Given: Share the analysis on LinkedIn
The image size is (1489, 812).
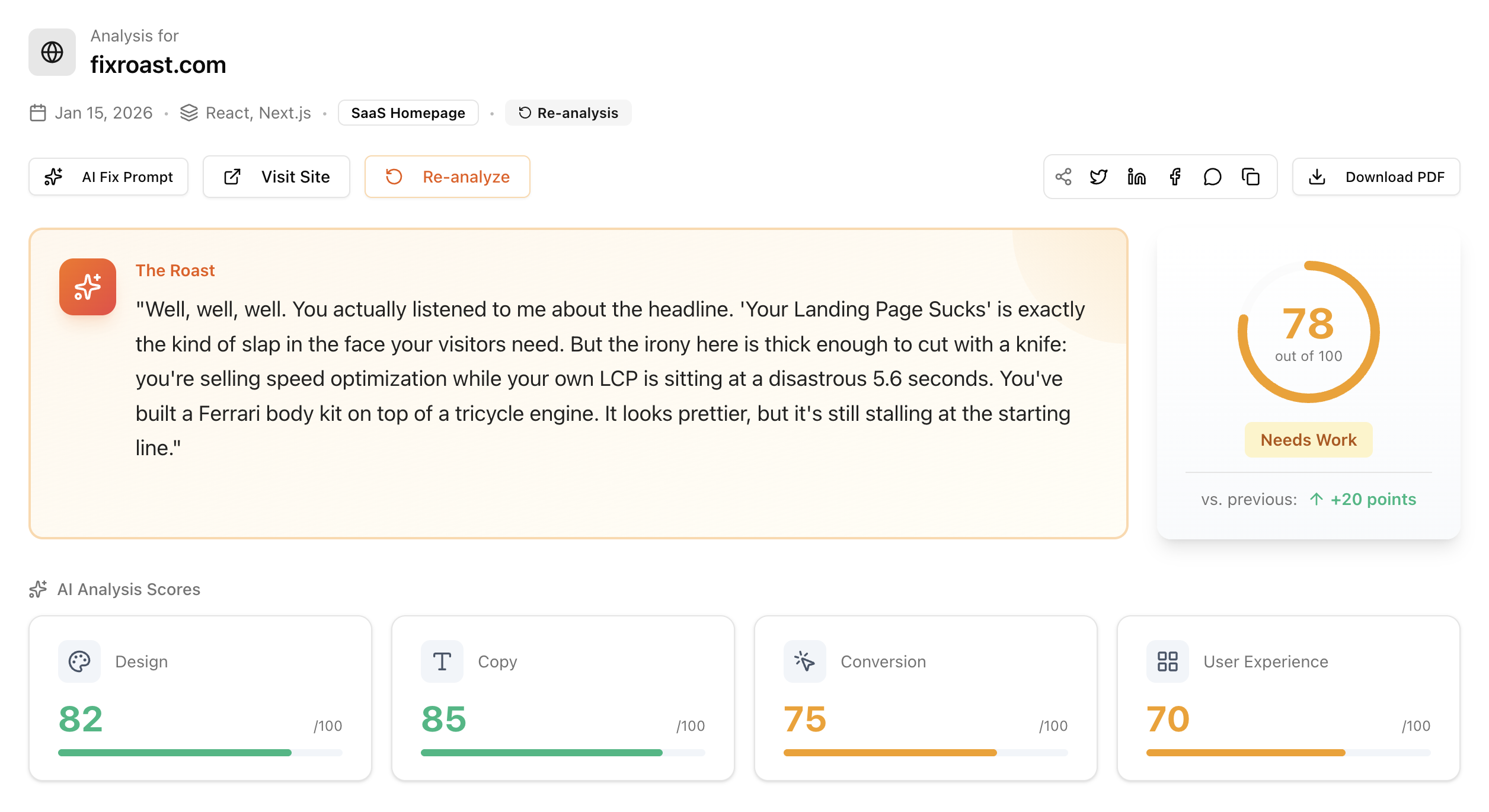Looking at the screenshot, I should point(1136,177).
